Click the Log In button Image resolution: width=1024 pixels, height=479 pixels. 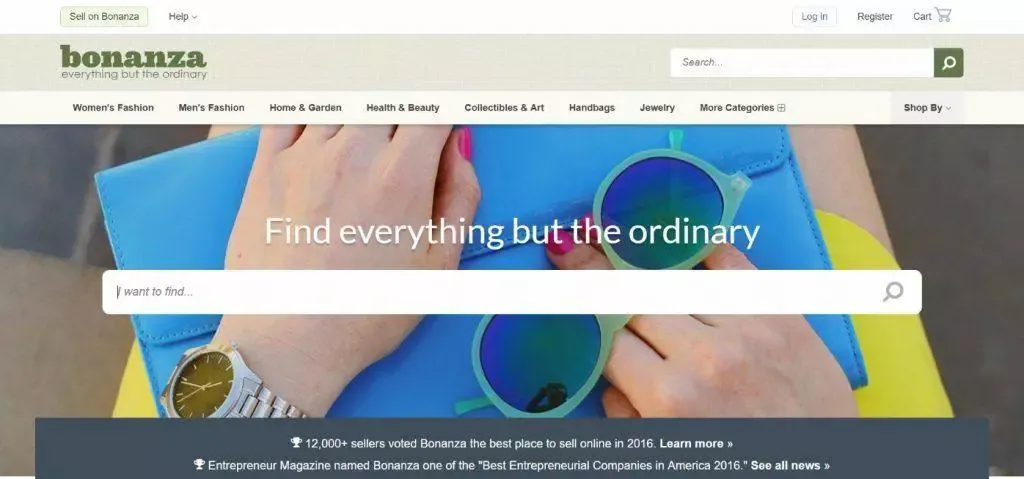tap(814, 16)
